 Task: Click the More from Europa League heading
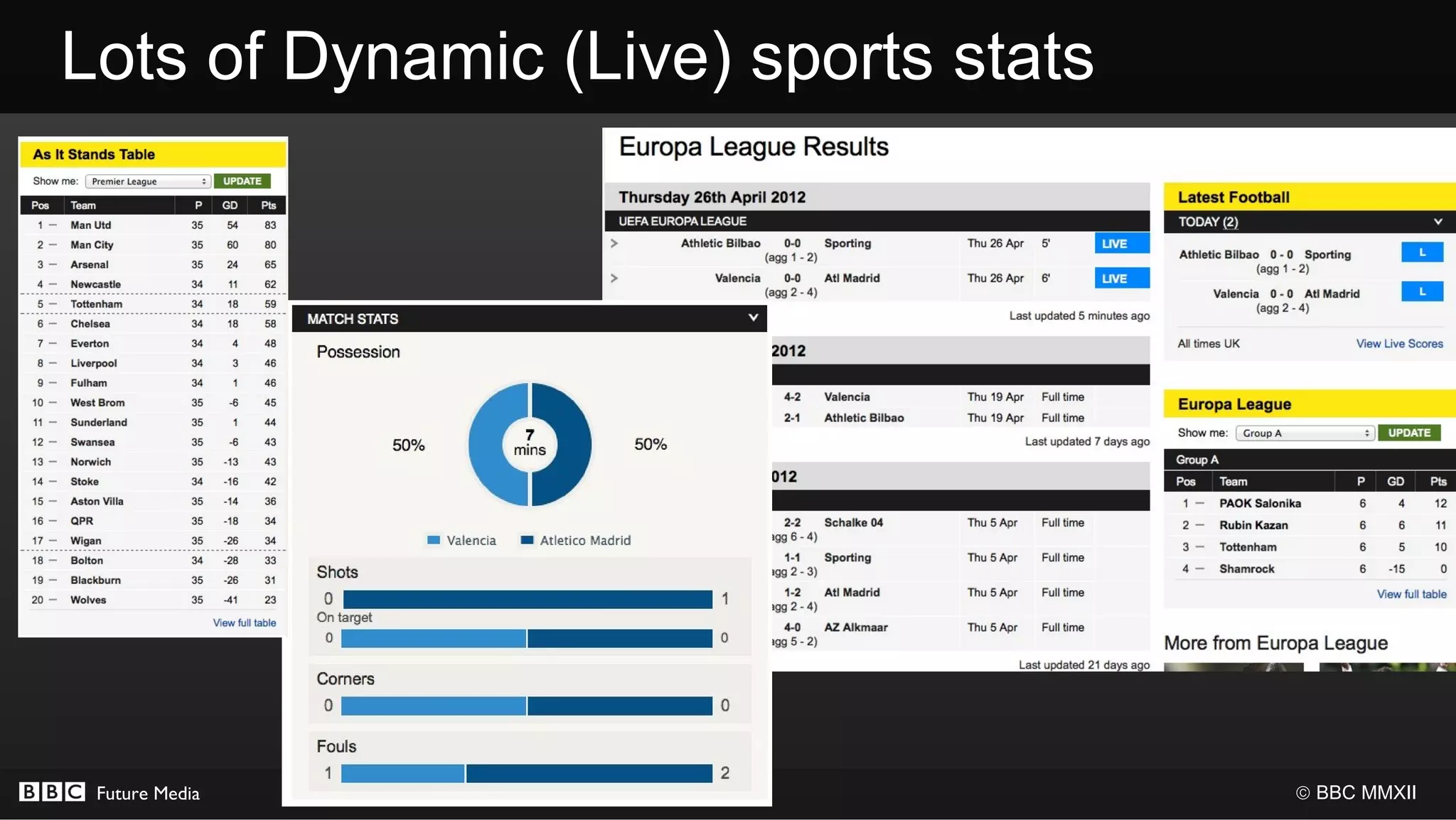click(1275, 643)
